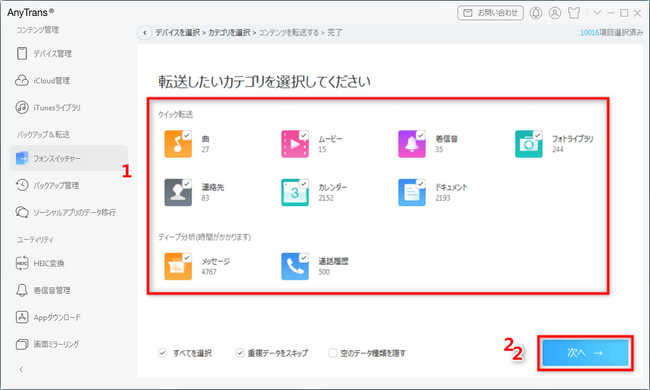
Task: Open the notification bell in title bar
Action: tap(536, 13)
